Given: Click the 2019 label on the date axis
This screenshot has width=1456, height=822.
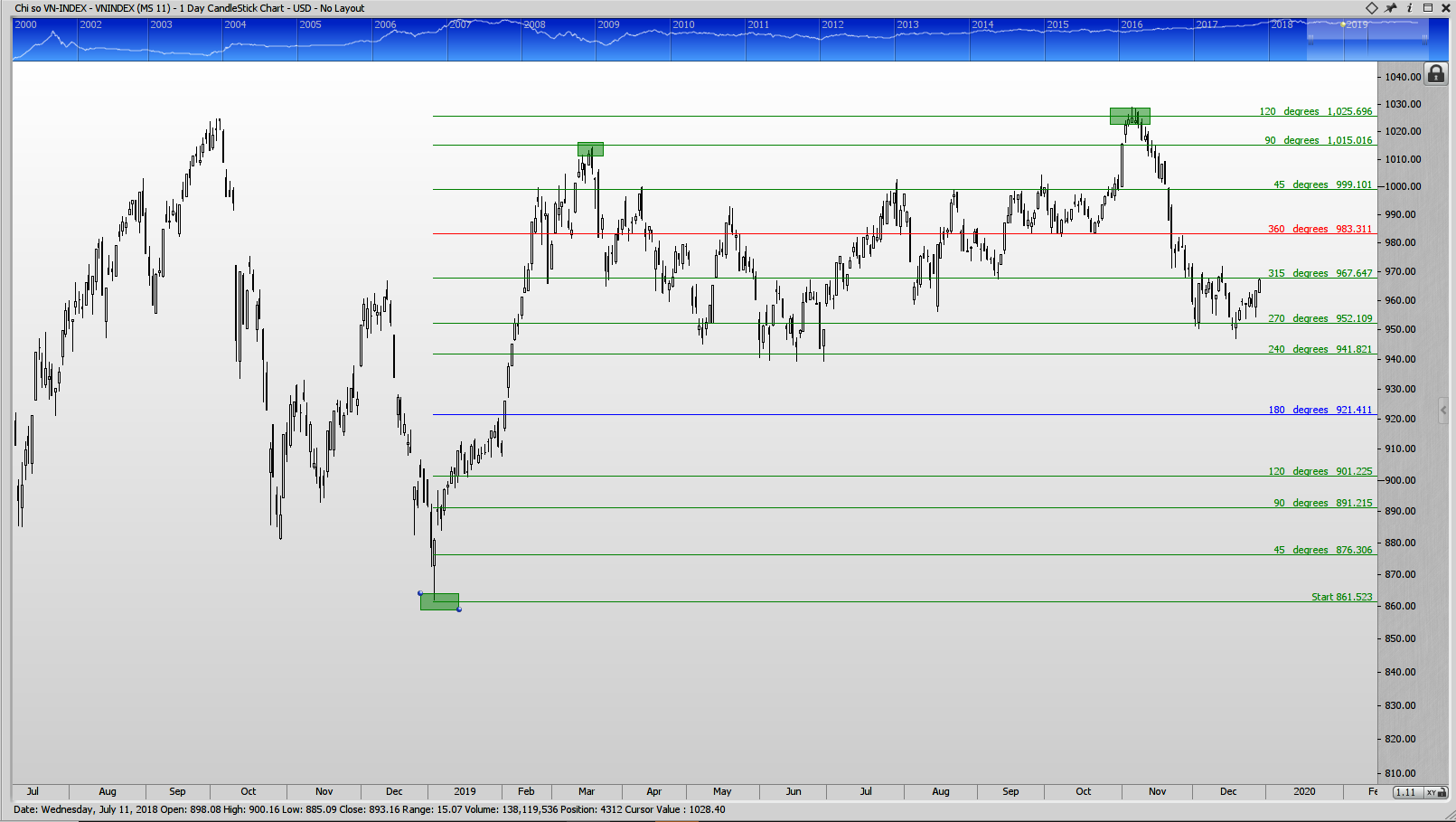Looking at the screenshot, I should pyautogui.click(x=465, y=791).
